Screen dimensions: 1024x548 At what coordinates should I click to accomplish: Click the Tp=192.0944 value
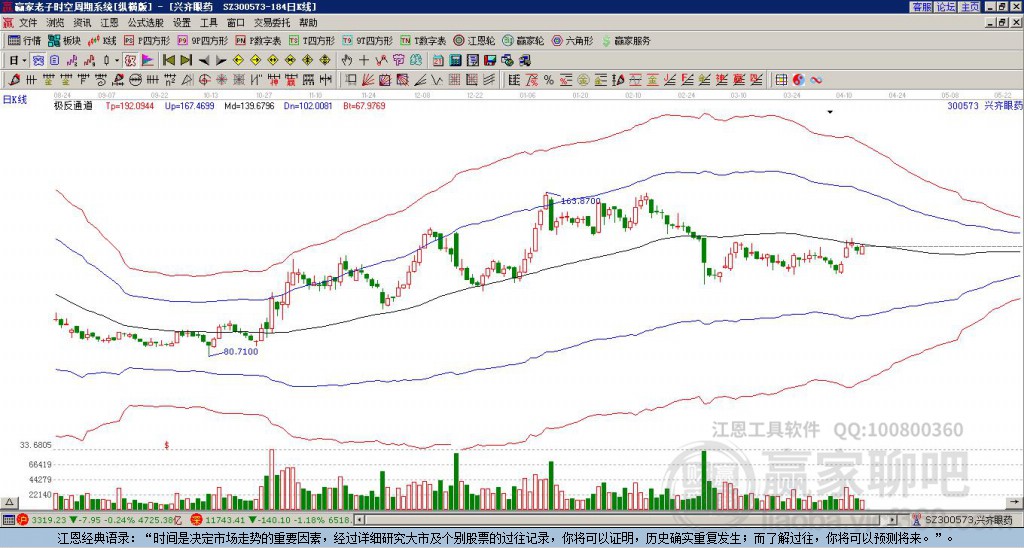[x=130, y=105]
